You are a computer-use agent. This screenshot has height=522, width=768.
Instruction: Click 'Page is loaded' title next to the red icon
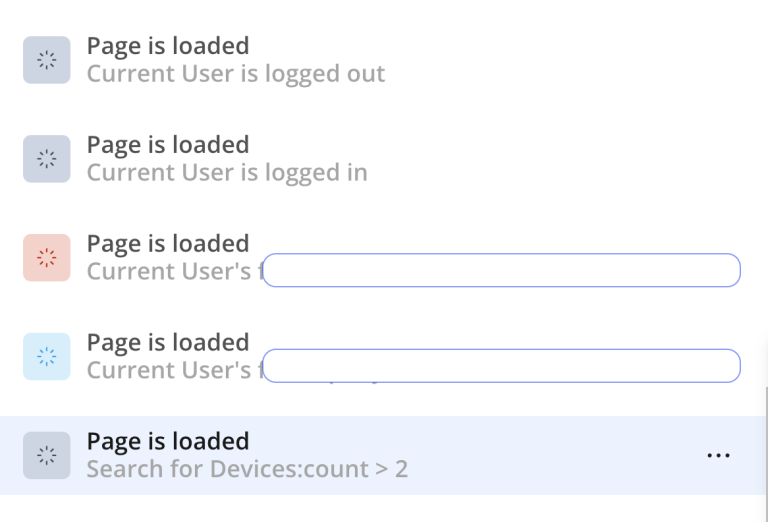(168, 244)
